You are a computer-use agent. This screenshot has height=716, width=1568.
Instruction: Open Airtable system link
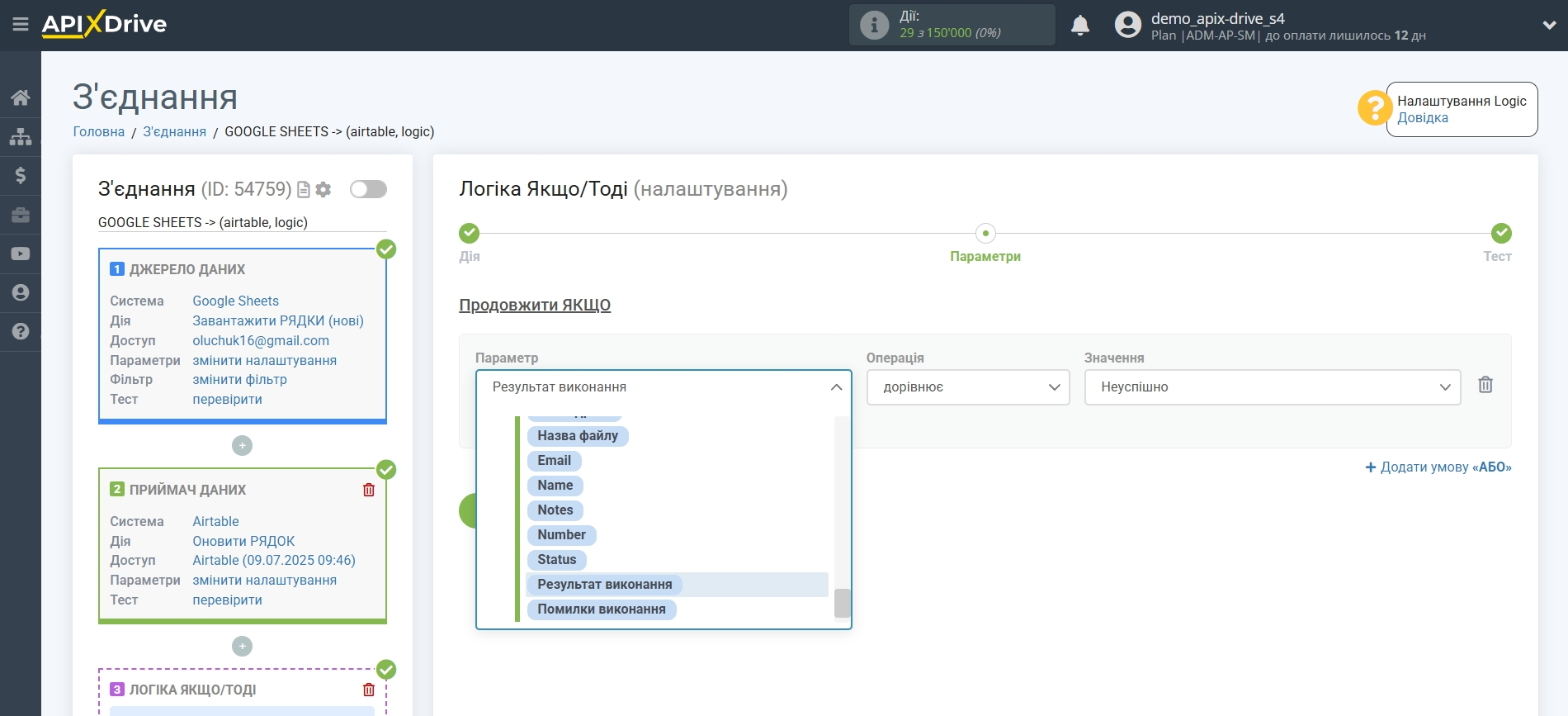[x=216, y=521]
